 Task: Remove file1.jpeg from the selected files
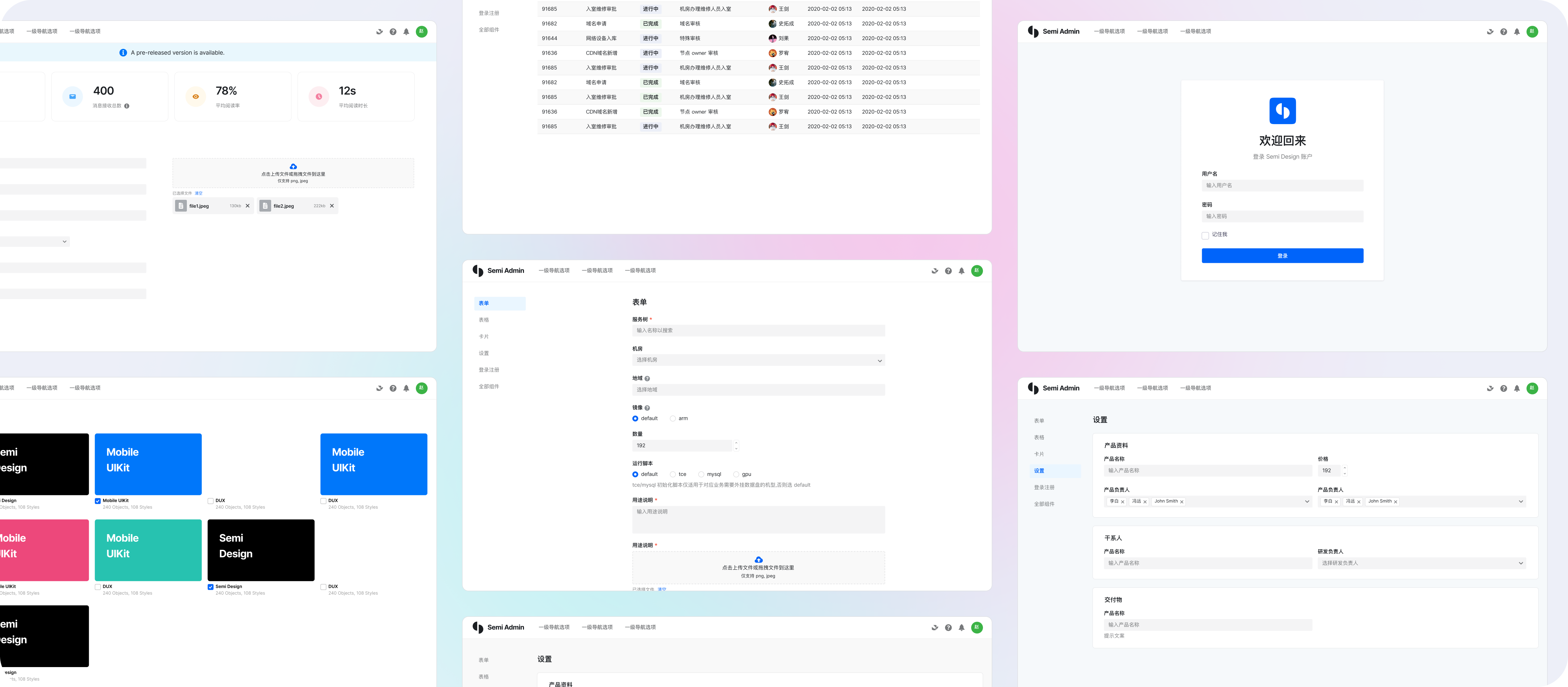248,206
